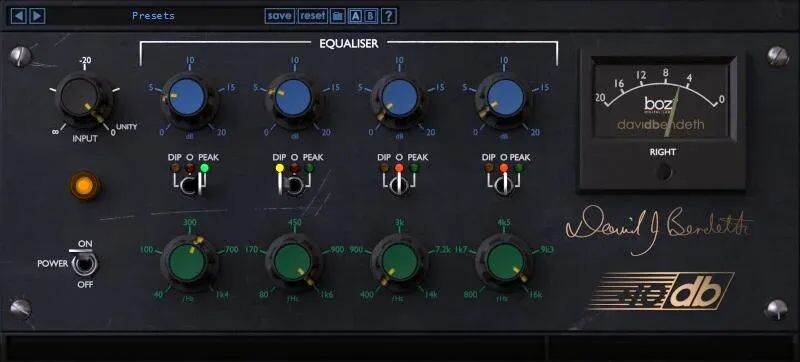Click the VU meter RIGHT selector button
The image size is (800, 362).
pyautogui.click(x=663, y=172)
